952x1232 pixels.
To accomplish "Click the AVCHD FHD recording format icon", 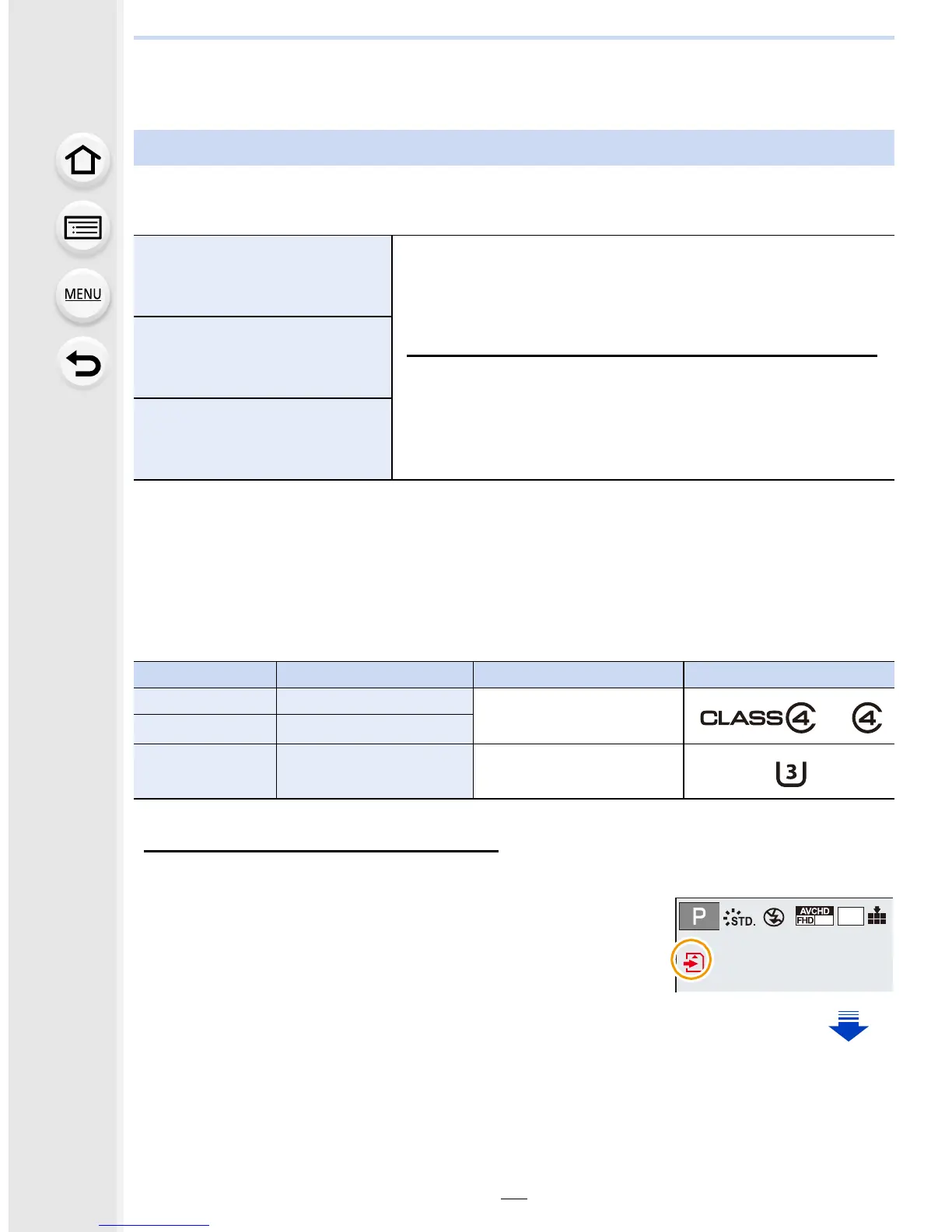I will click(814, 916).
